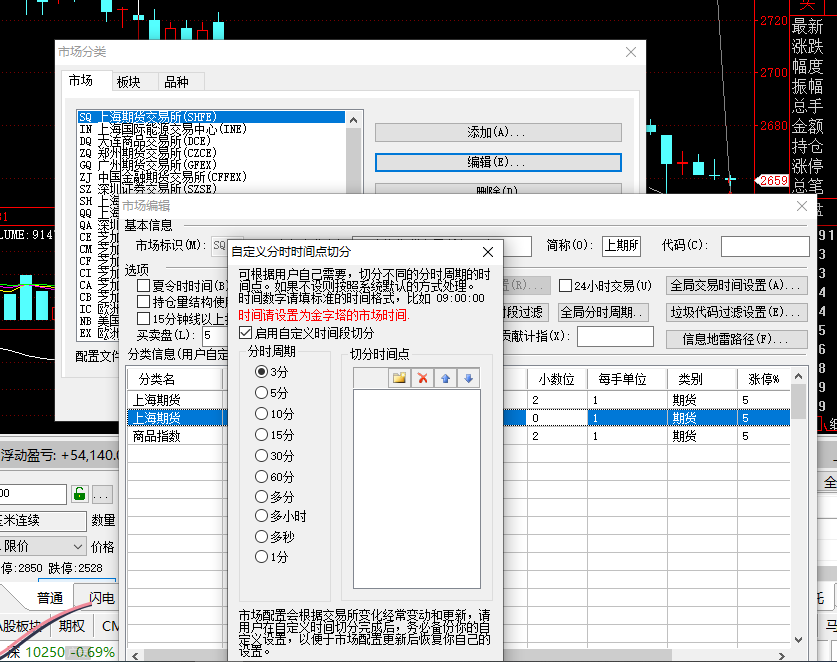This screenshot has width=837, height=662.
Task: Close the 自定义分时时间点切分 dialog
Action: tap(488, 252)
